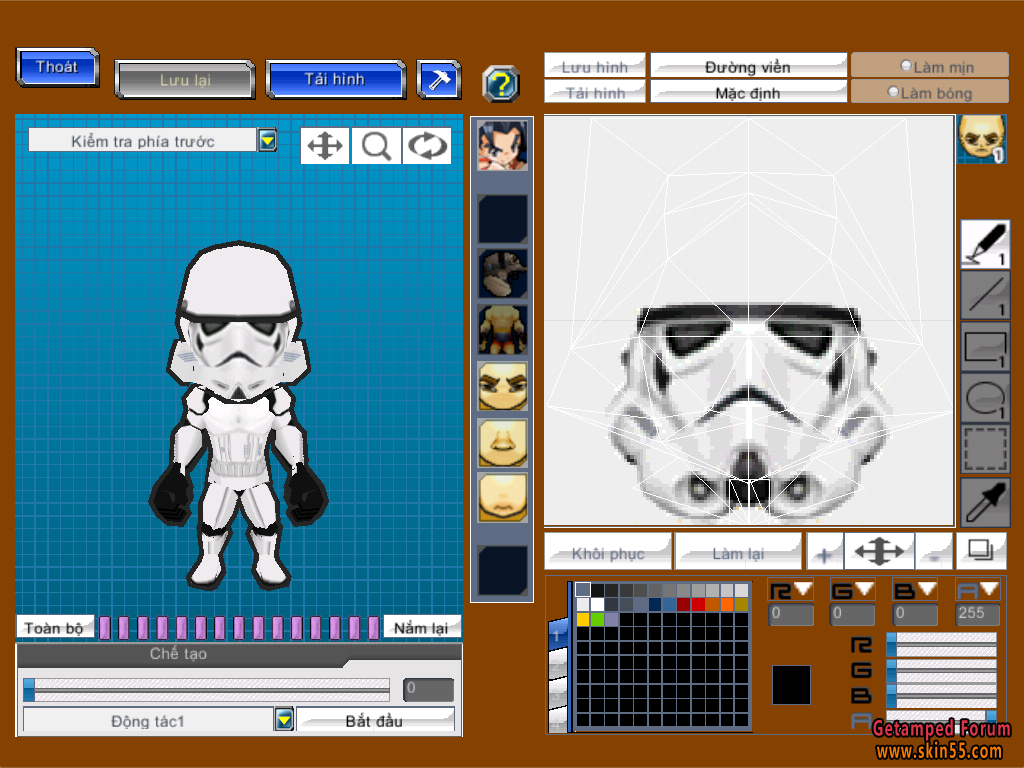This screenshot has width=1024, height=768.
Task: Select the arm body part thumbnail
Action: [x=502, y=274]
